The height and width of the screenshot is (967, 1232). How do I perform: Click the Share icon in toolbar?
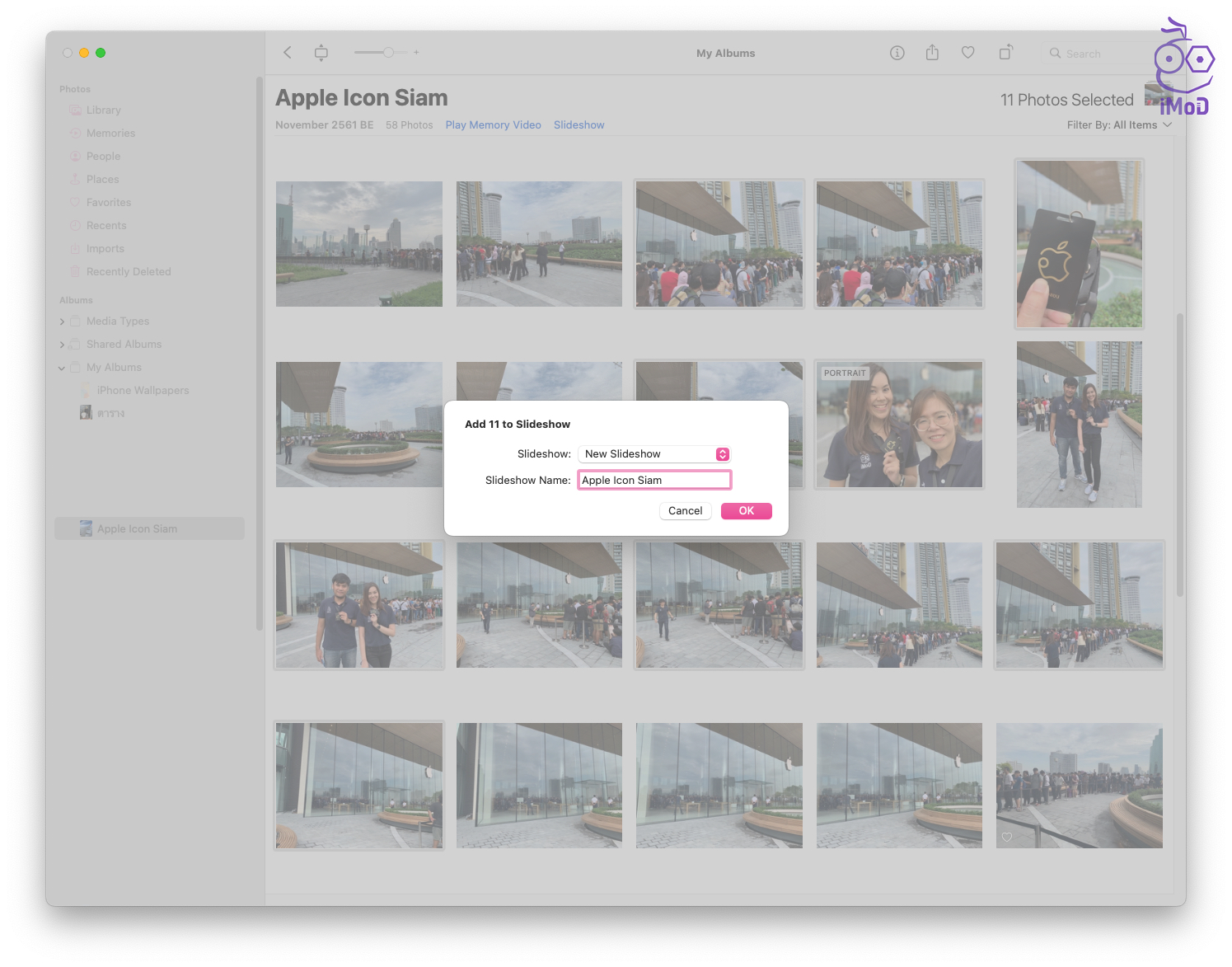(x=932, y=53)
